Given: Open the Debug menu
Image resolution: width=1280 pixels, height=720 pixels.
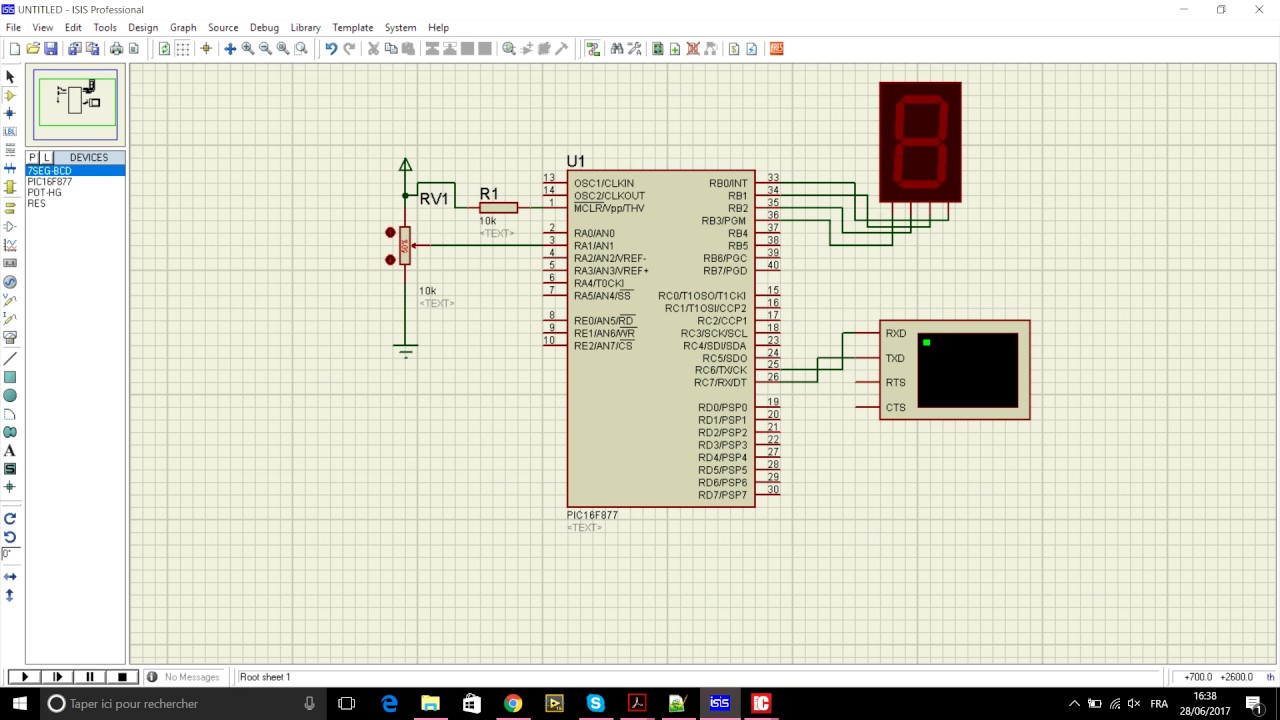Looking at the screenshot, I should (x=264, y=27).
